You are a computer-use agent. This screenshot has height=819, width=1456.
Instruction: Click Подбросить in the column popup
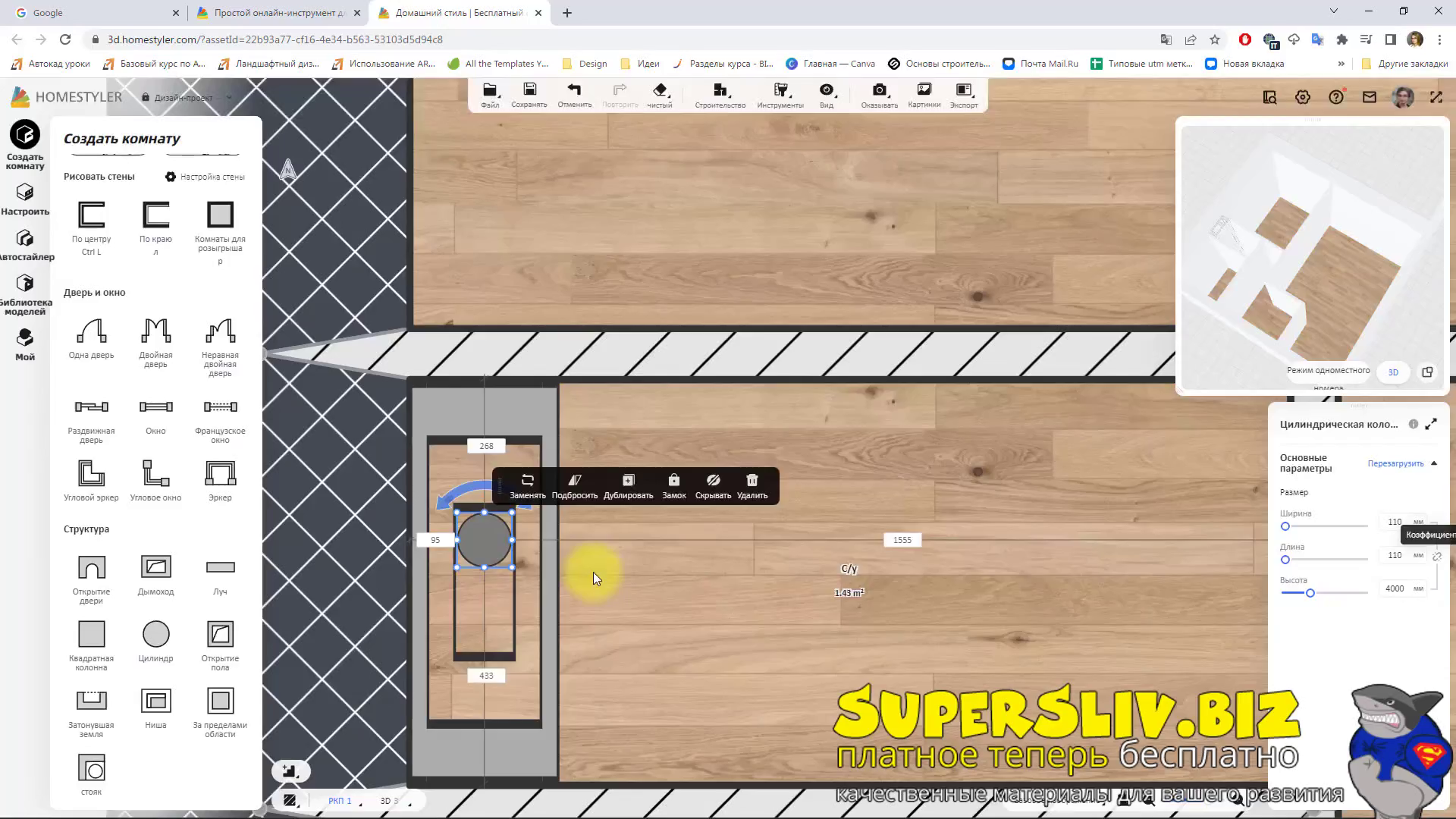click(575, 486)
